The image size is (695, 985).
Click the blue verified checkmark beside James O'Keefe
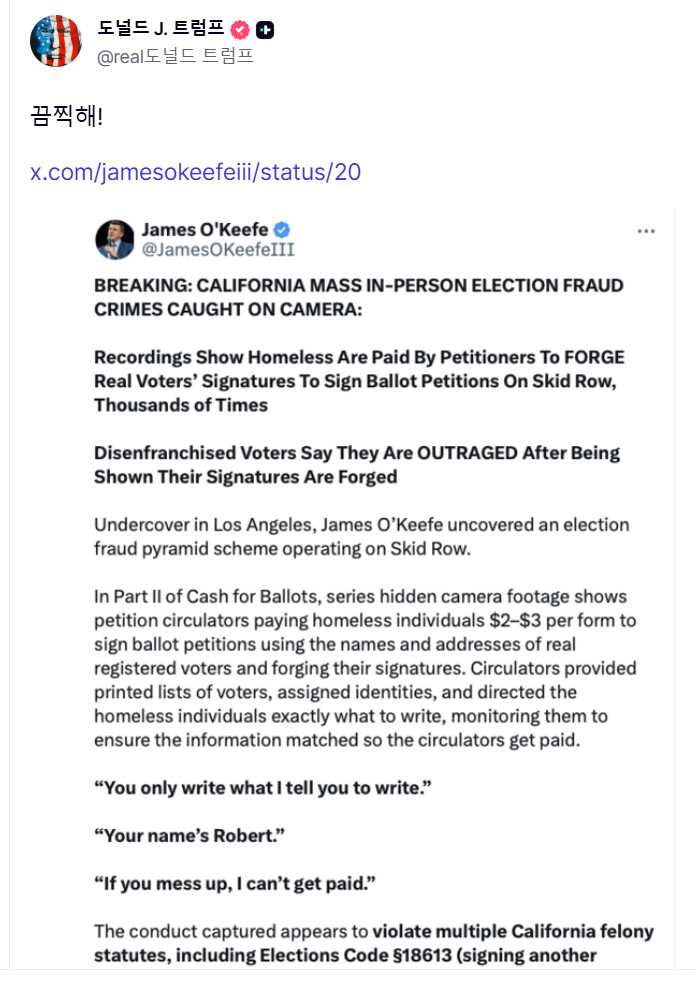coord(283,229)
